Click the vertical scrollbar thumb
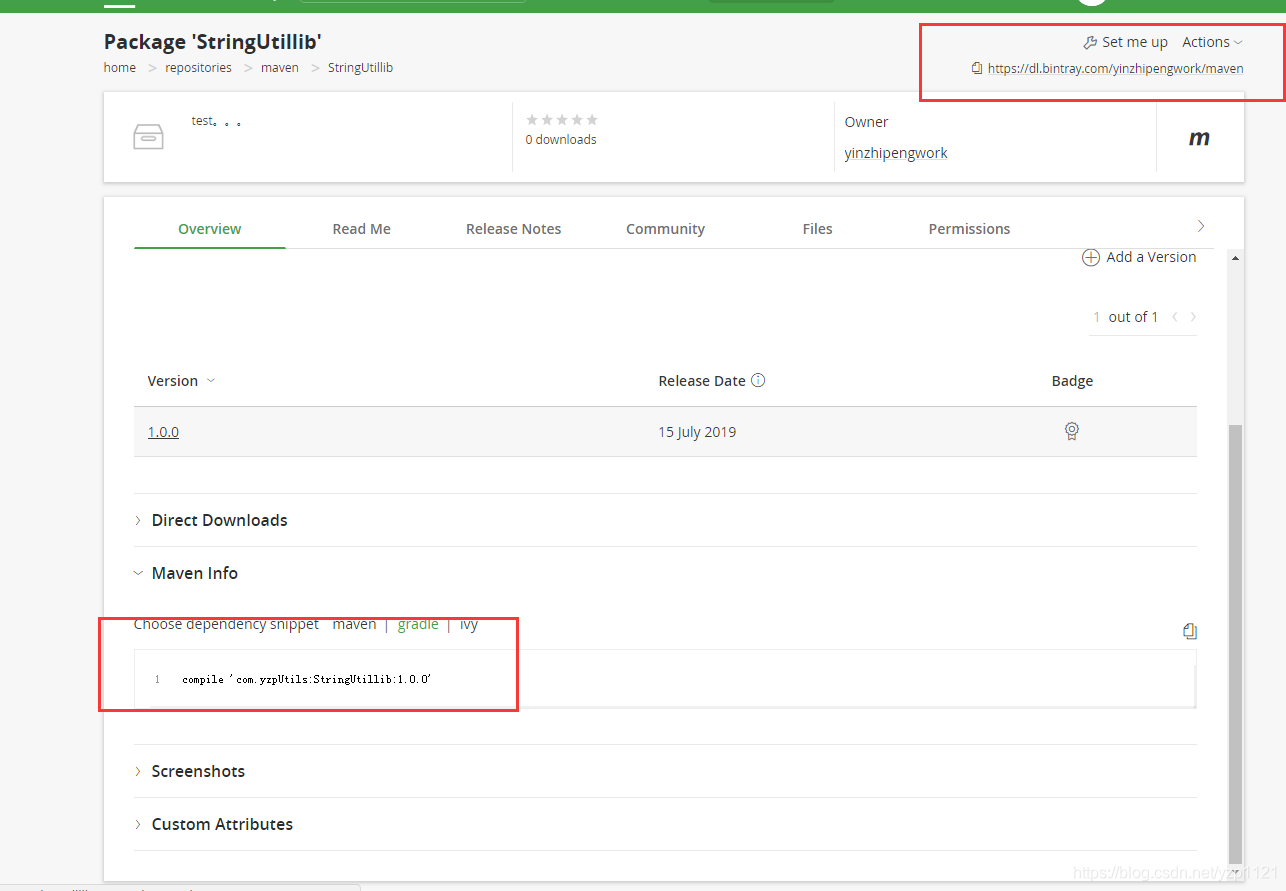This screenshot has height=891, width=1286. click(x=1235, y=642)
